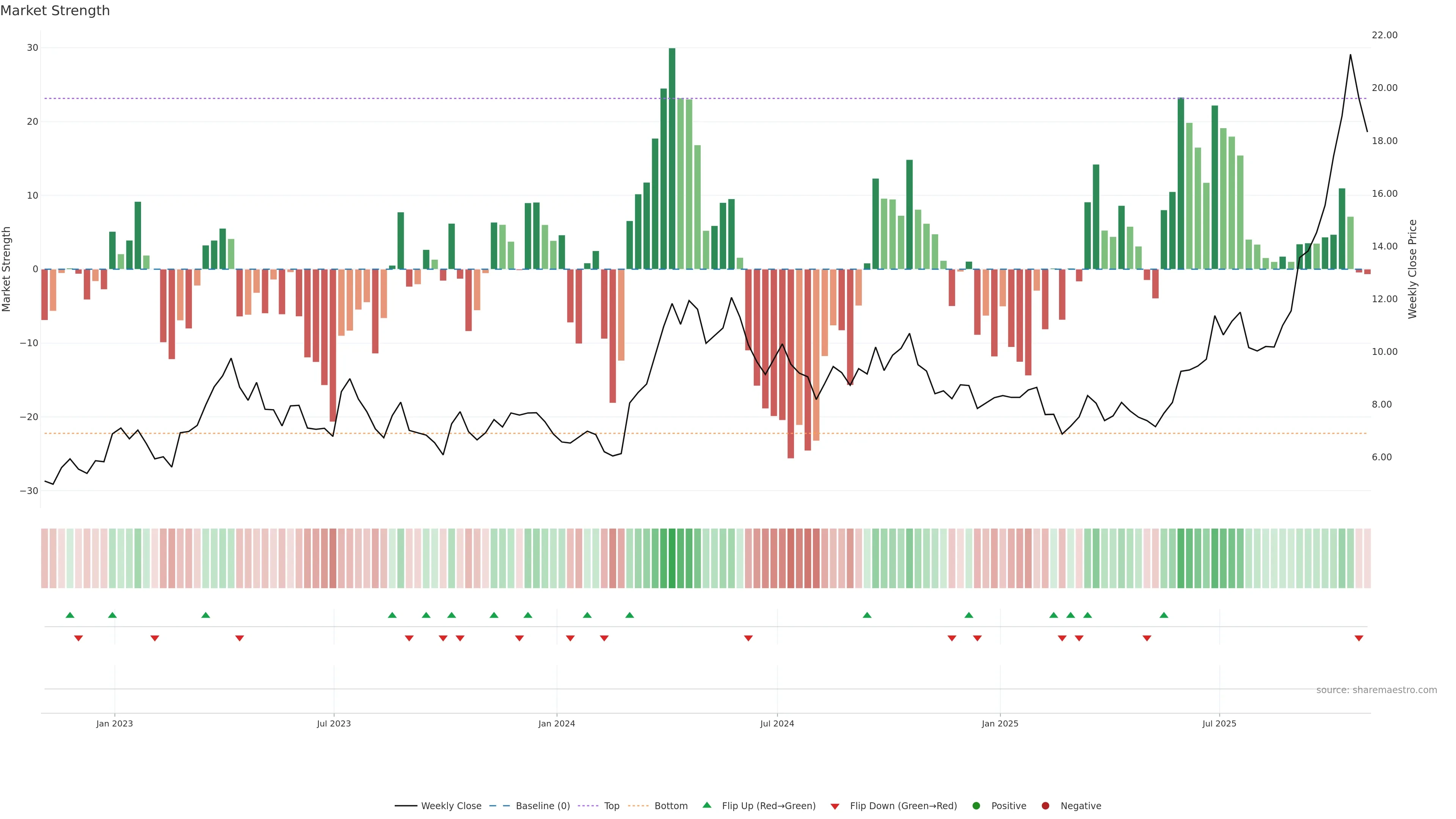The width and height of the screenshot is (1456, 819).
Task: Click the Jul 2025 x-axis label
Action: click(x=1219, y=723)
